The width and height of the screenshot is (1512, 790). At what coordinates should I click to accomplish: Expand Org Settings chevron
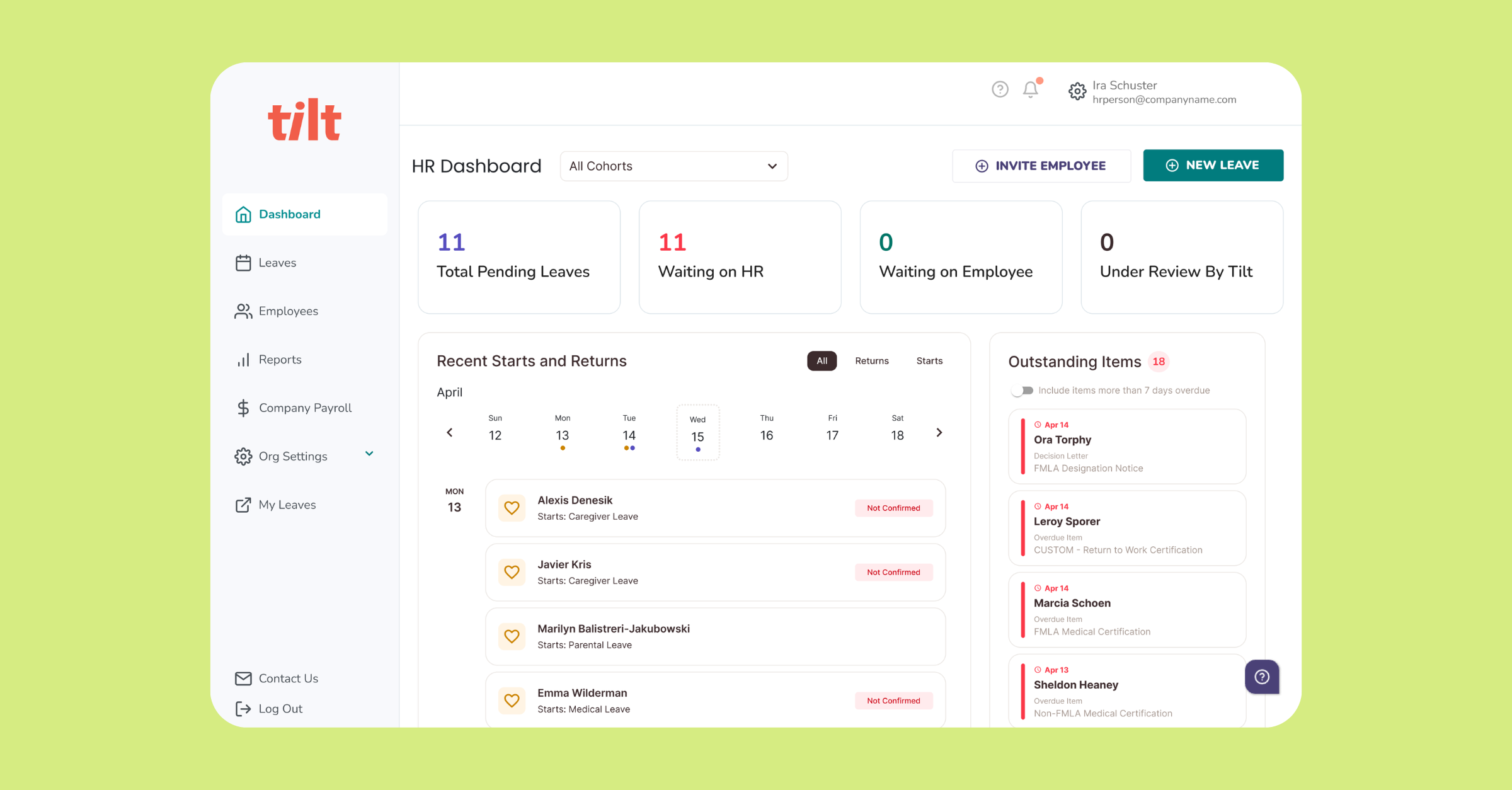(369, 454)
